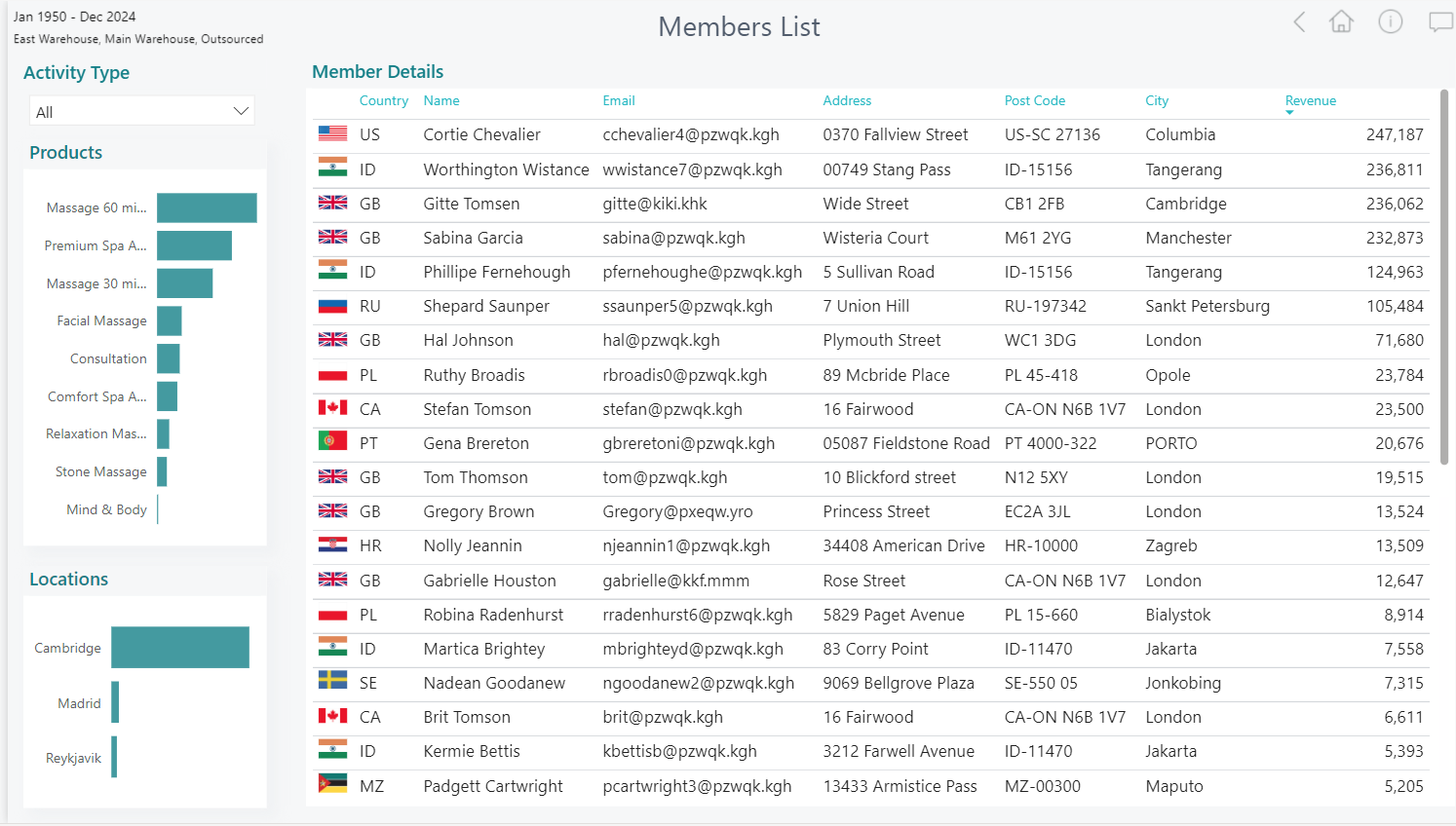The width and height of the screenshot is (1456, 826).
Task: Open the comments speech bubble icon
Action: coord(1440,22)
